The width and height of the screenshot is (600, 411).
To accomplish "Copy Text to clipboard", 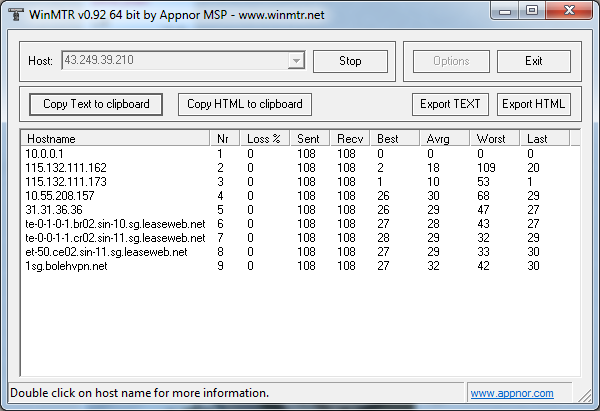I will 96,104.
